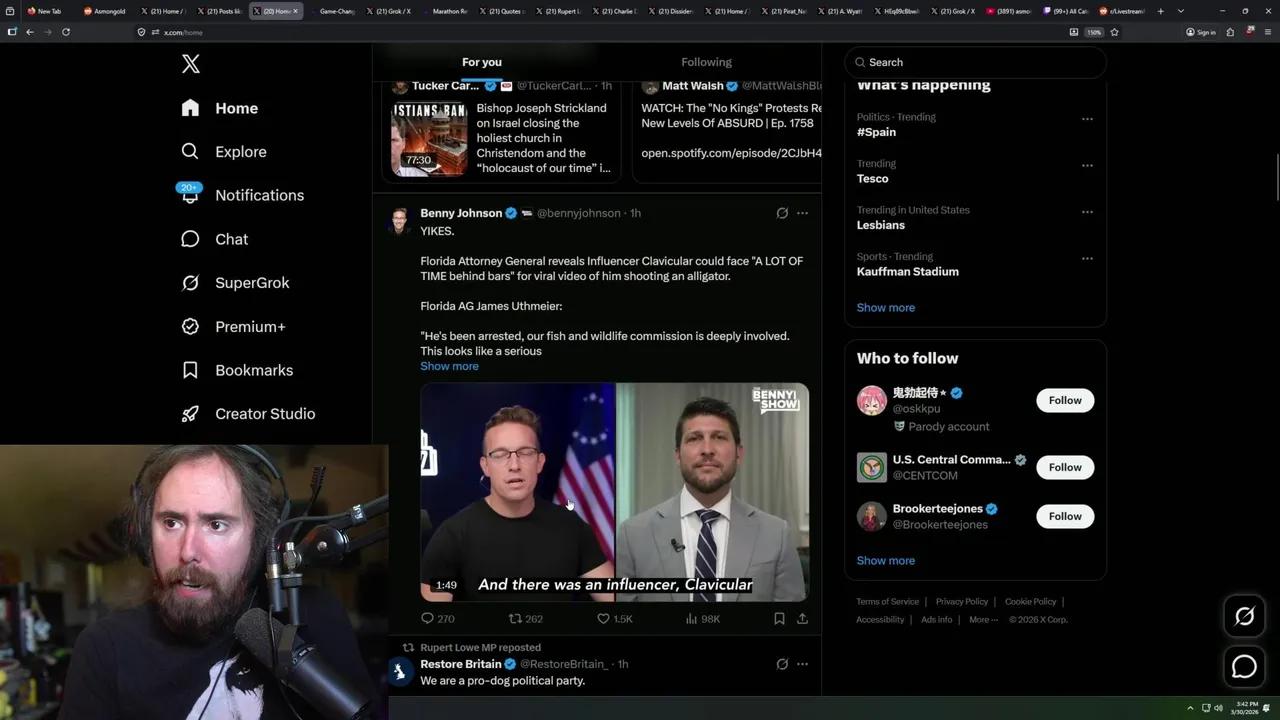Expand Benny Johnson post with Show more
Image resolution: width=1280 pixels, height=720 pixels.
449,366
